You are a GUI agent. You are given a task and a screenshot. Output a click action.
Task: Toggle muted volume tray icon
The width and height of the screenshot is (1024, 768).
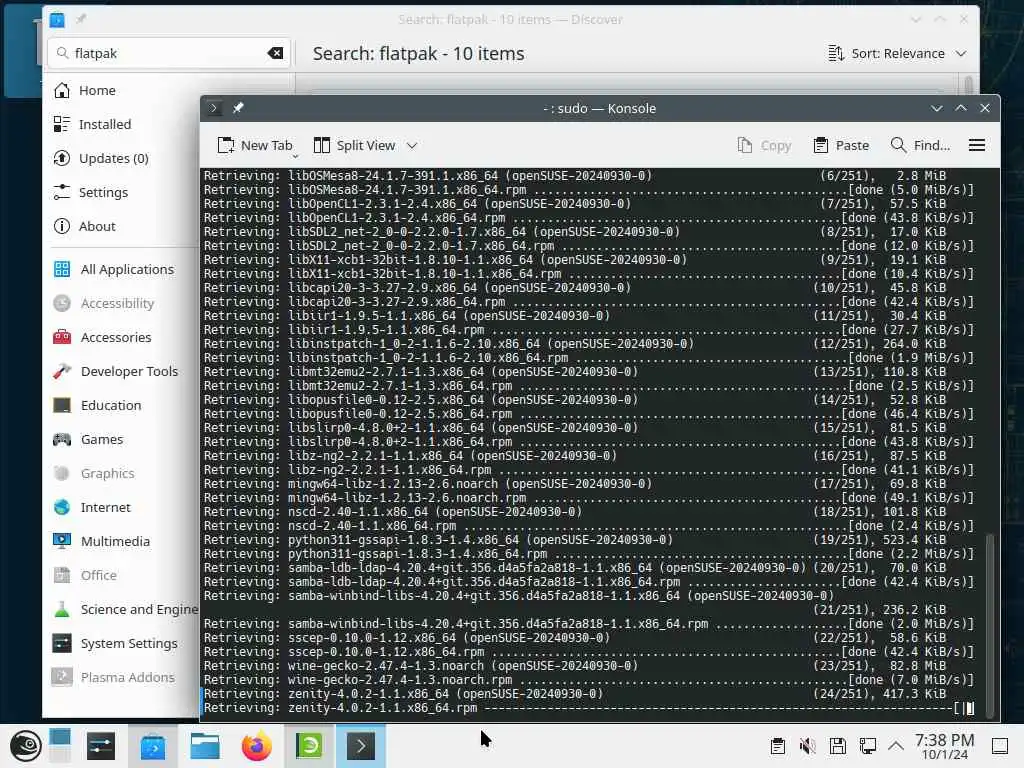click(807, 746)
